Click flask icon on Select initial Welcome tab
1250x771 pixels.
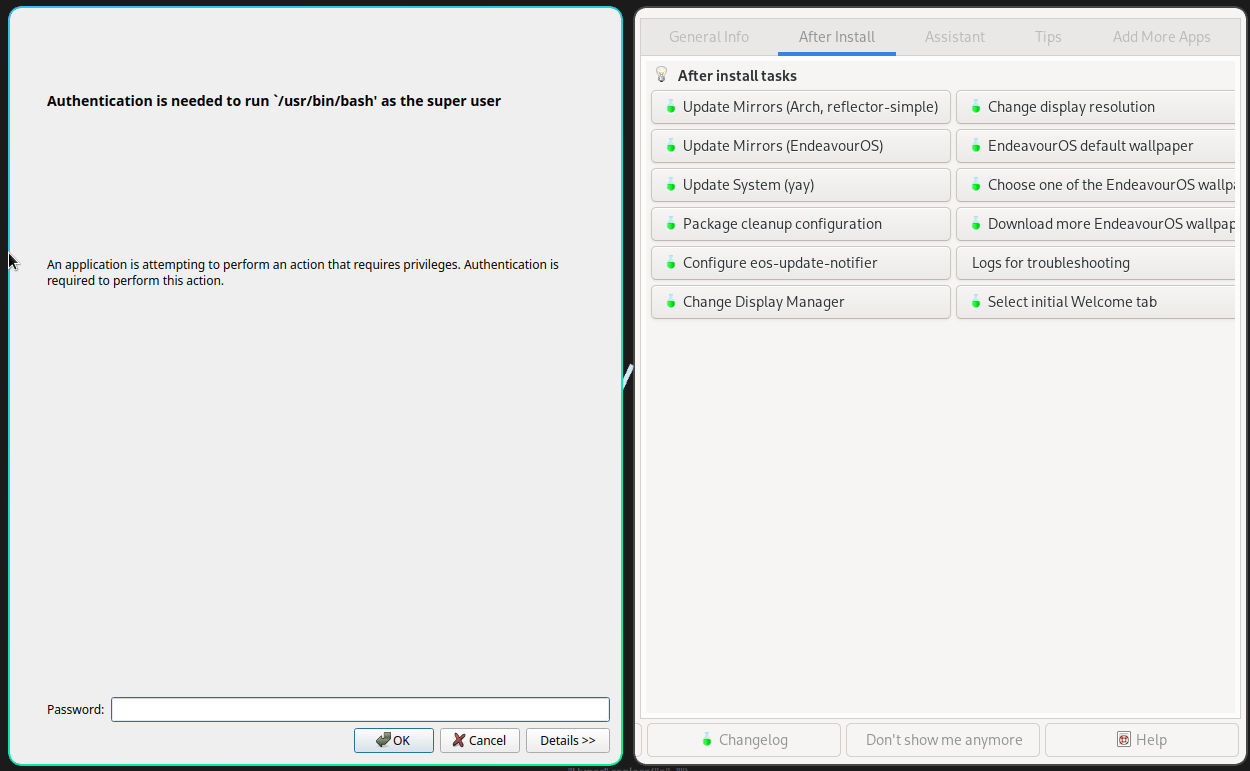click(x=976, y=302)
